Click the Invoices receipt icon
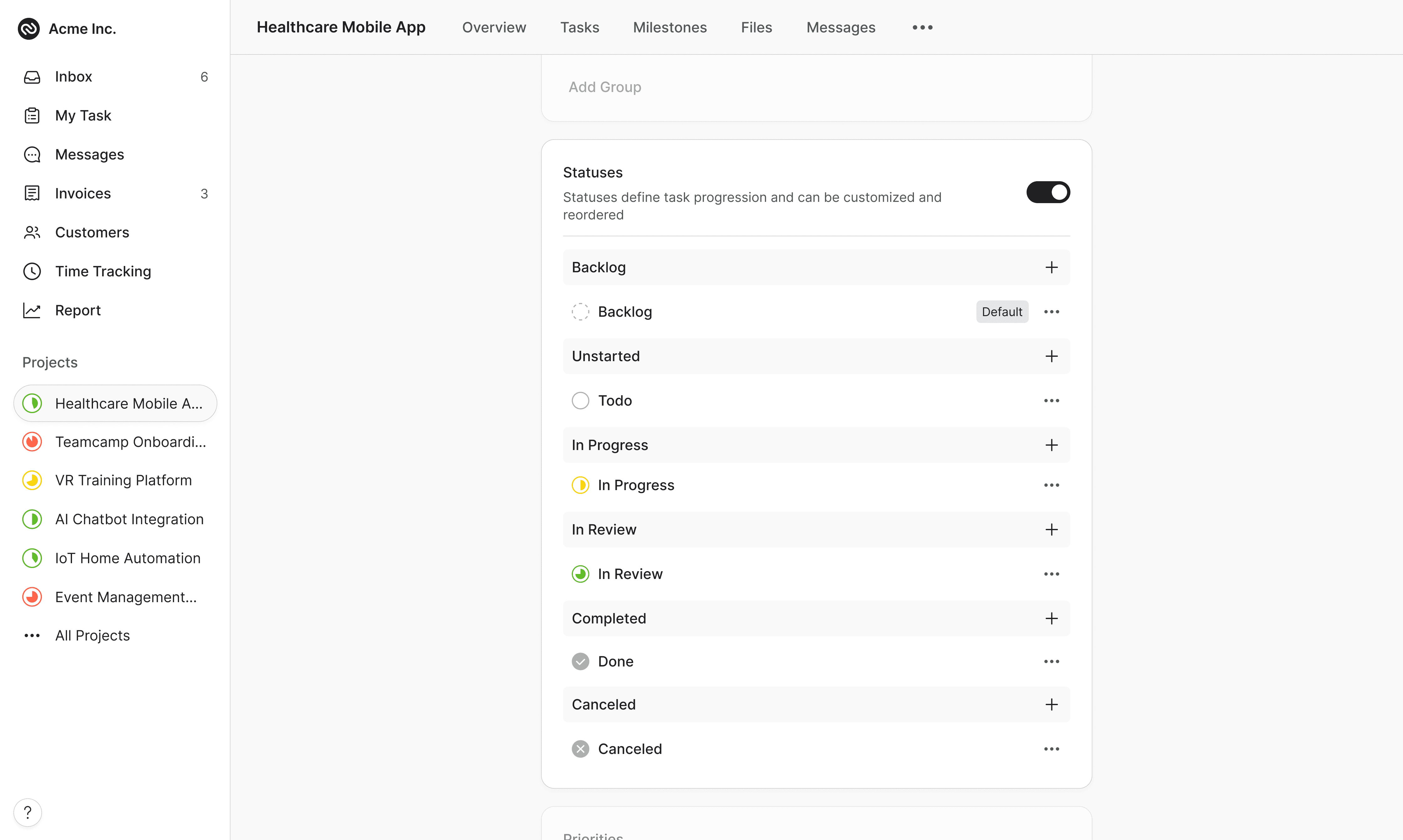The height and width of the screenshot is (840, 1403). [32, 194]
